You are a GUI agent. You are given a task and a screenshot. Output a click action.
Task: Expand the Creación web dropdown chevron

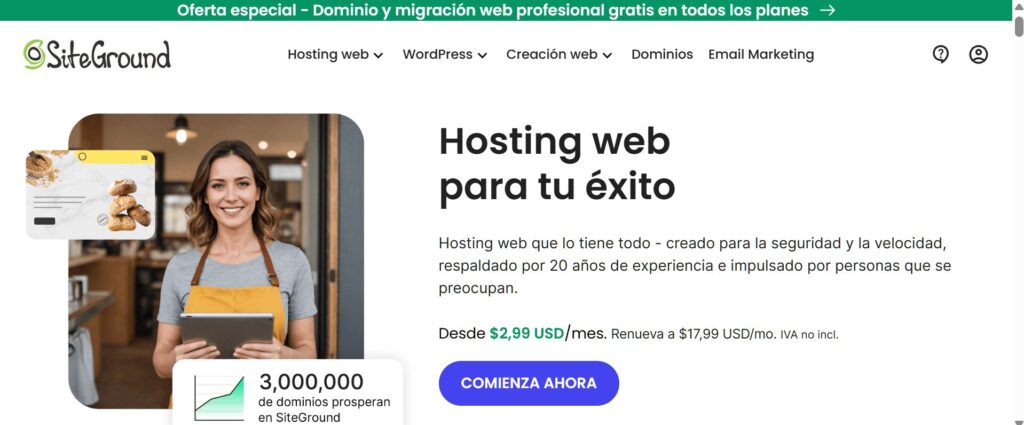click(607, 55)
